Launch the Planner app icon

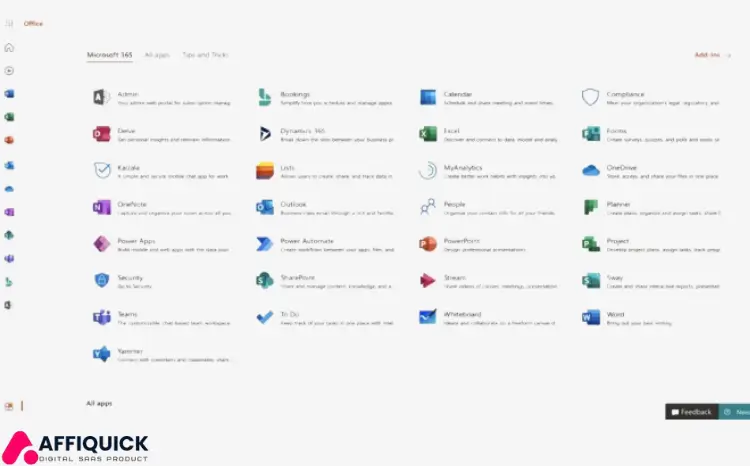[591, 207]
